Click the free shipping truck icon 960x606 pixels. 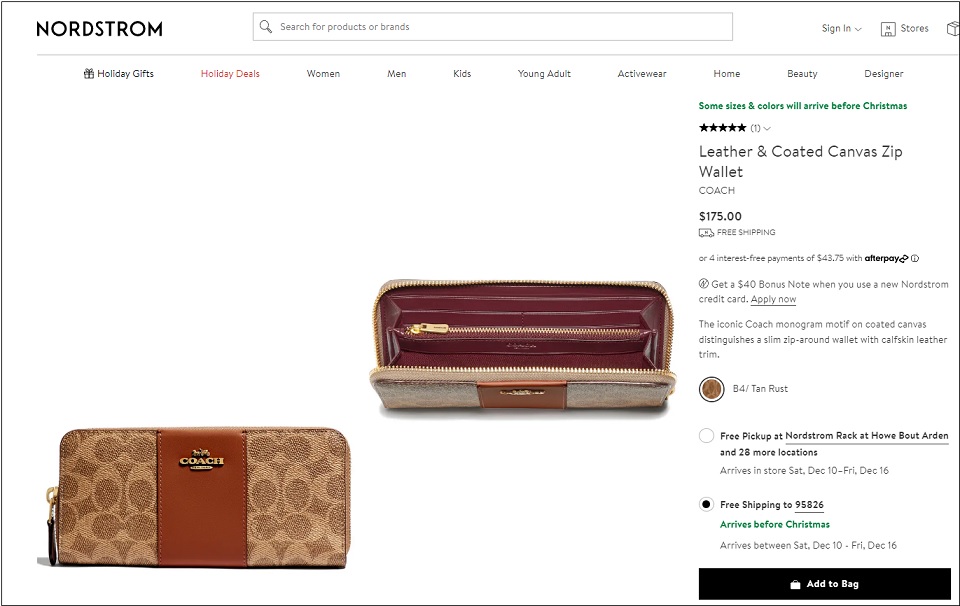click(706, 233)
